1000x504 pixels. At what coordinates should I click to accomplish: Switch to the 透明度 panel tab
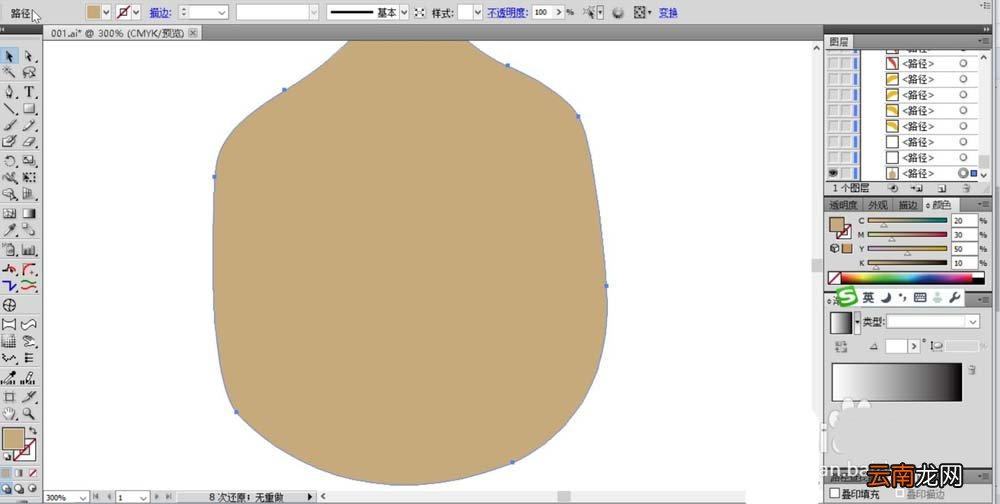[x=843, y=205]
